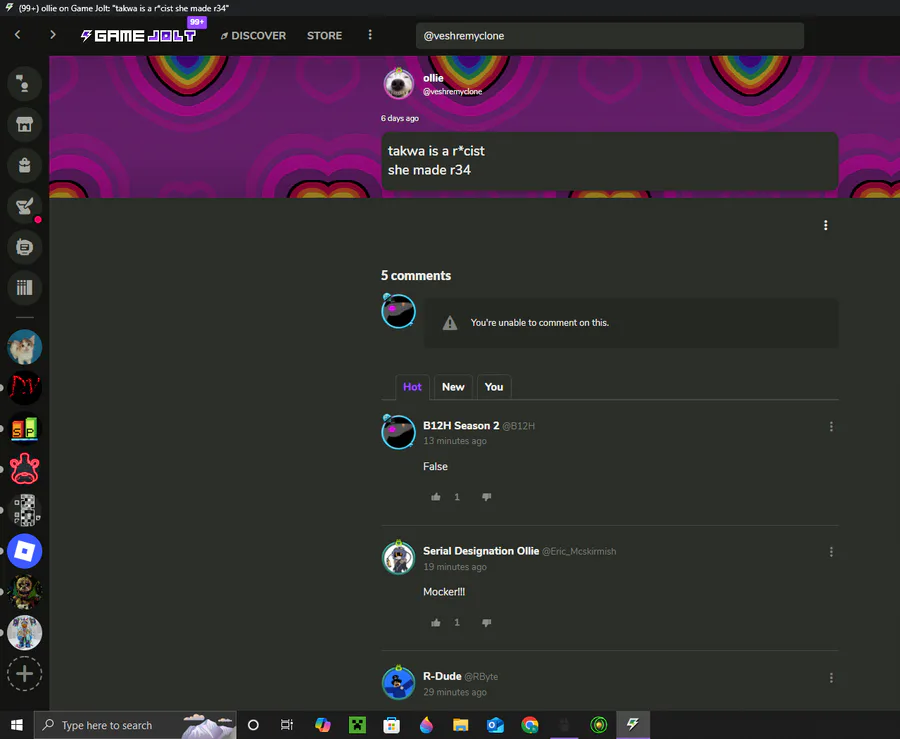Click the ollie display name
The image size is (900, 739).
coord(433,78)
